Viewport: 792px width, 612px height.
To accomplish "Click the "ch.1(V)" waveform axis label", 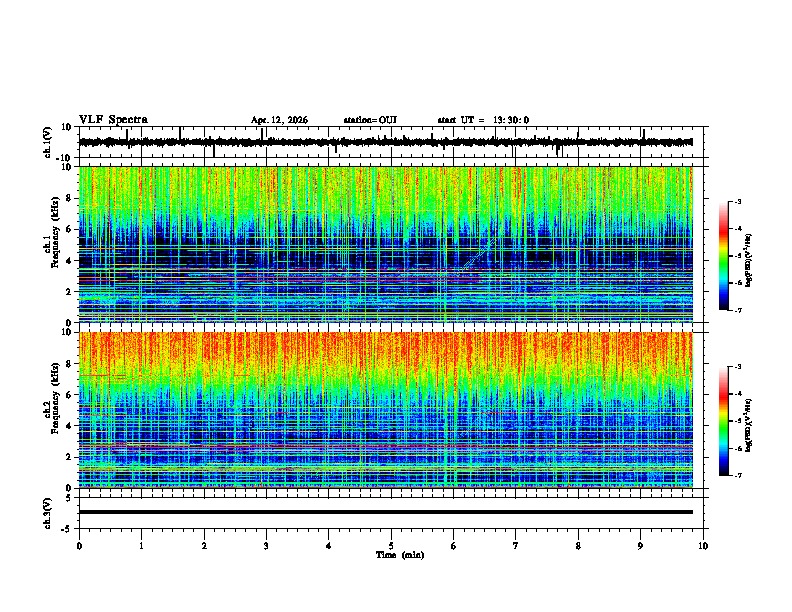I will (x=48, y=142).
